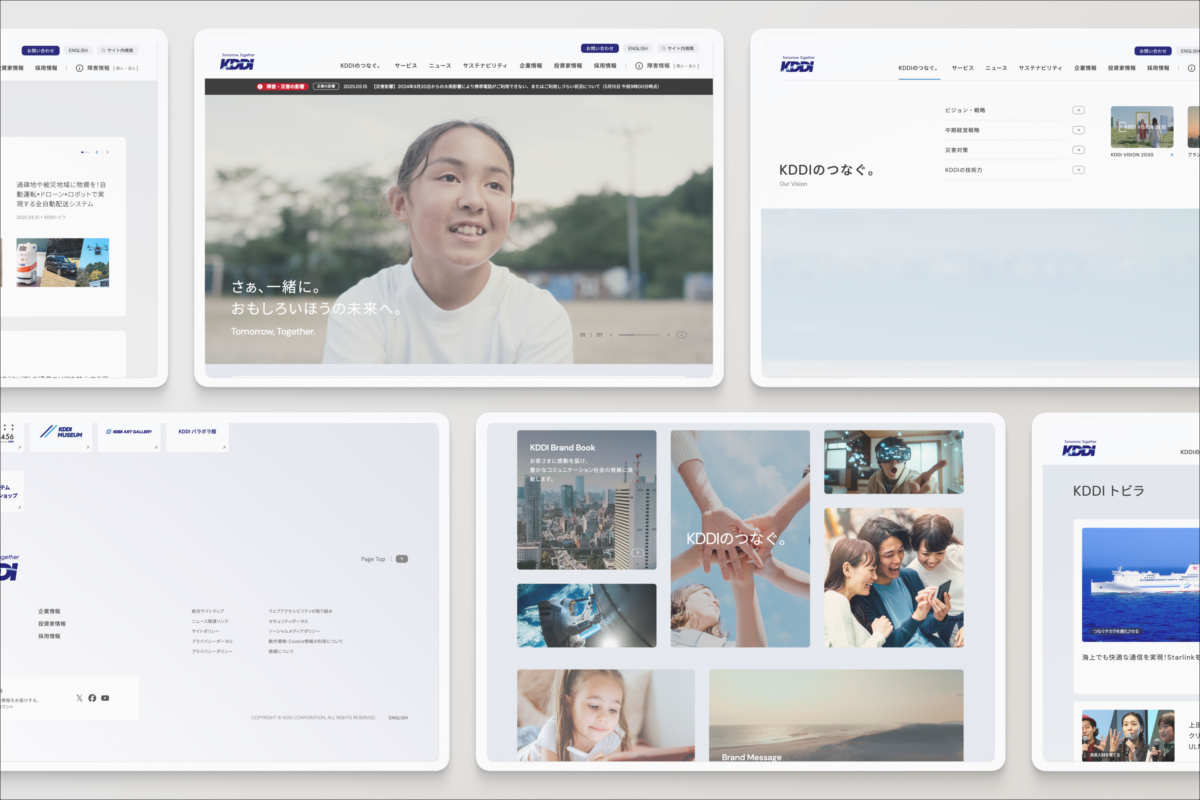Switch to ENGLISH on the hero page header

(638, 48)
